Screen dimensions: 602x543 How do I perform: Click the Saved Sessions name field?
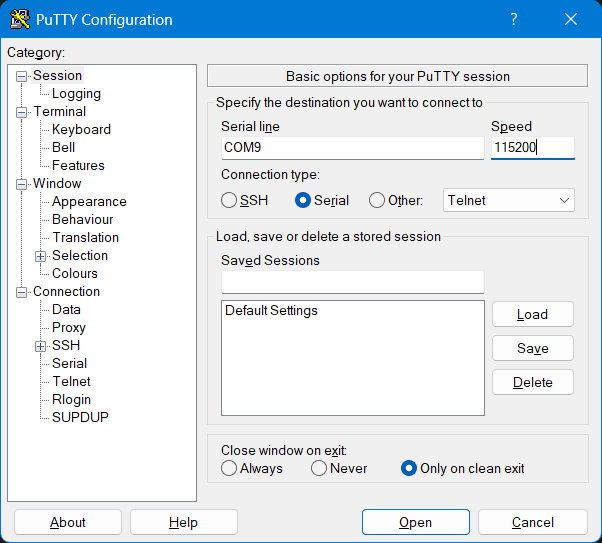pos(352,282)
